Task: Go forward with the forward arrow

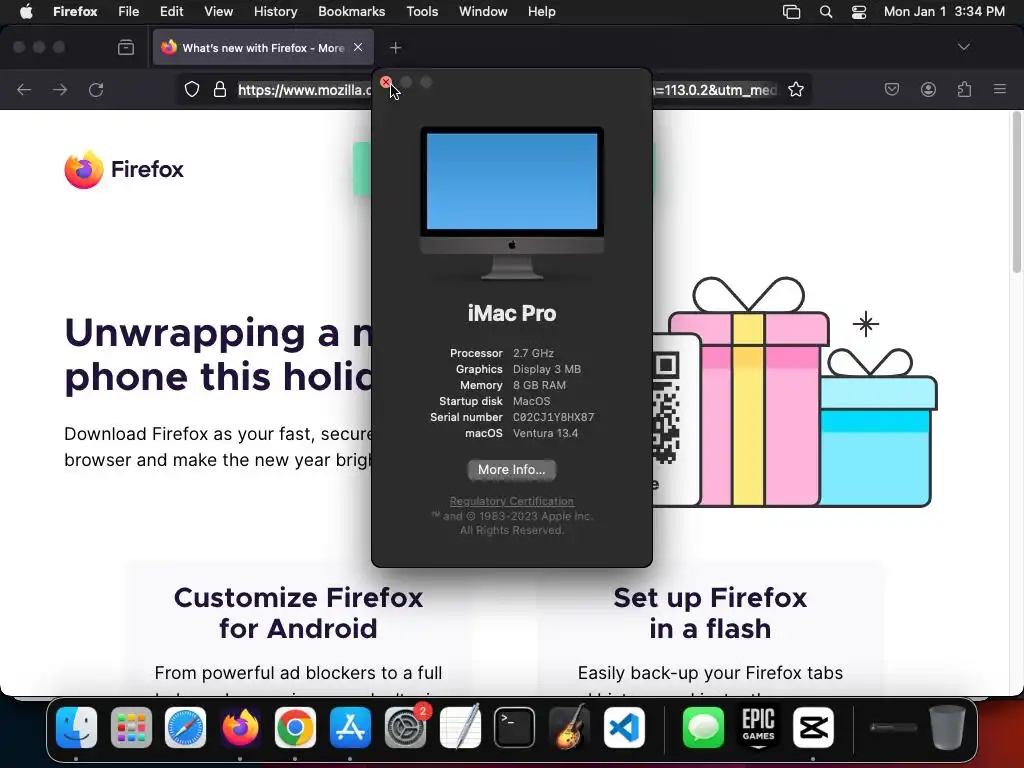Action: 60,89
